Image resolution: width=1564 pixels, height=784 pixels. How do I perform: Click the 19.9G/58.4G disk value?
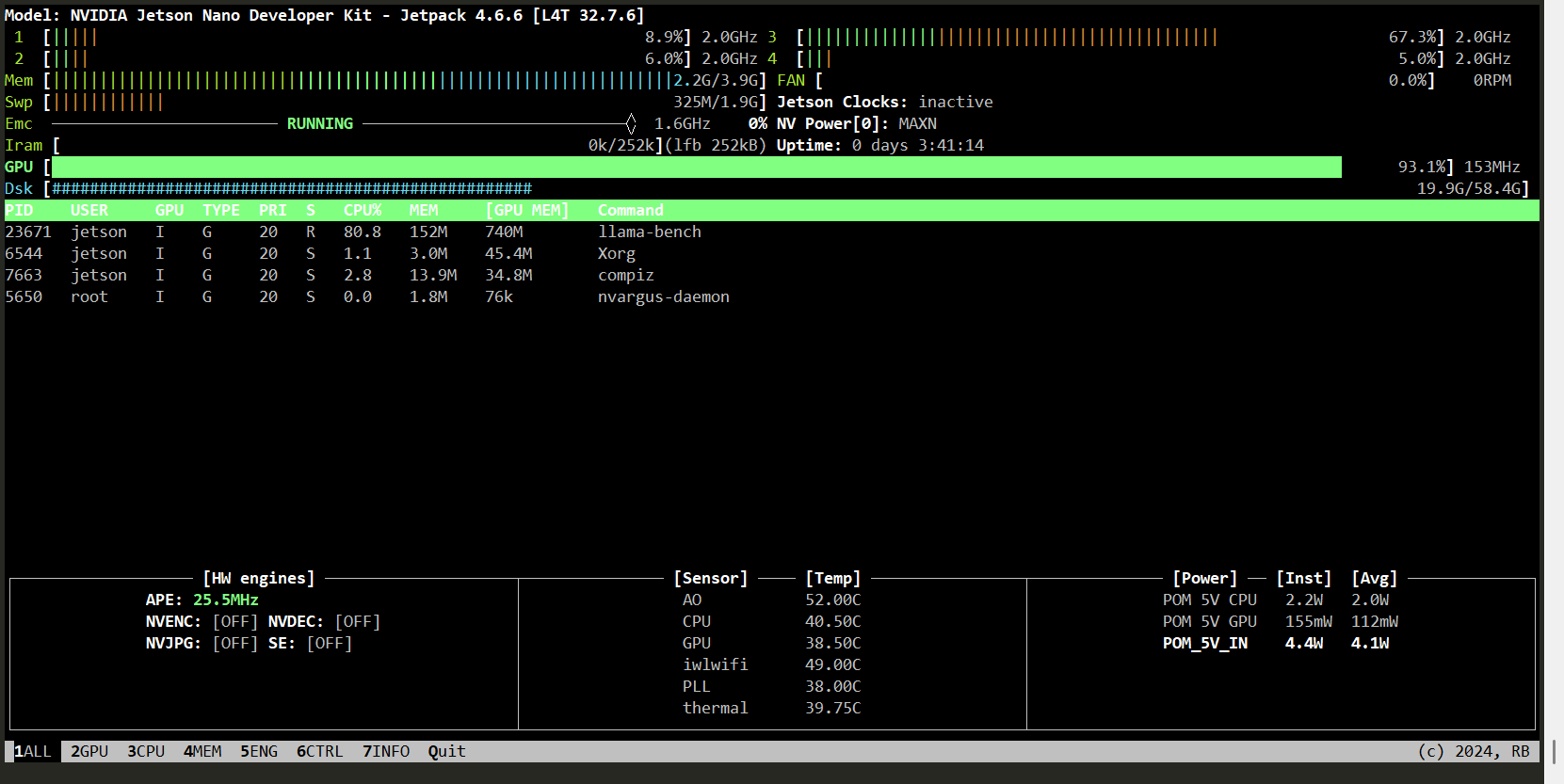pos(1469,189)
